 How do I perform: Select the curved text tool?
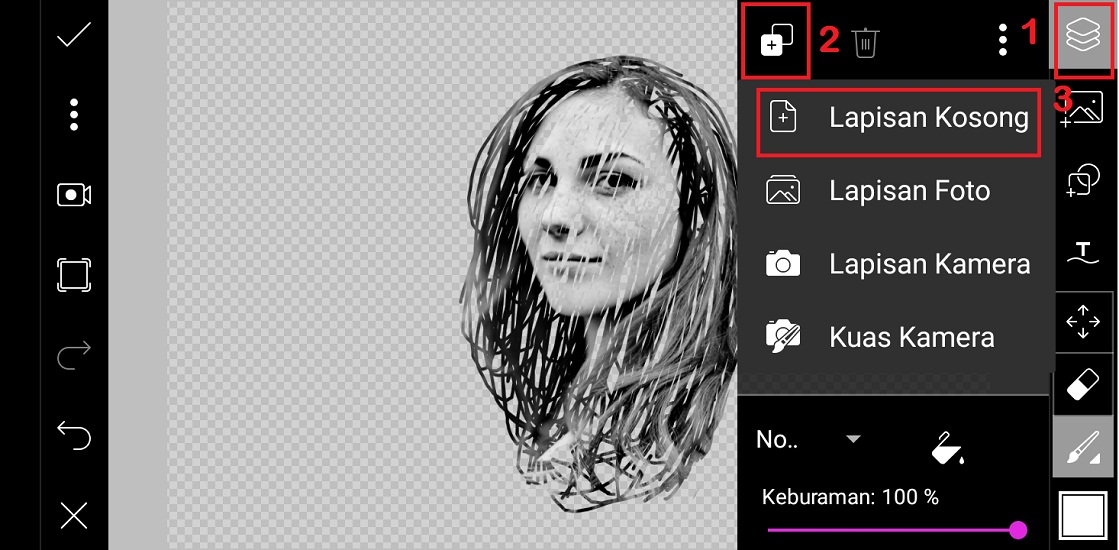coord(1083,254)
